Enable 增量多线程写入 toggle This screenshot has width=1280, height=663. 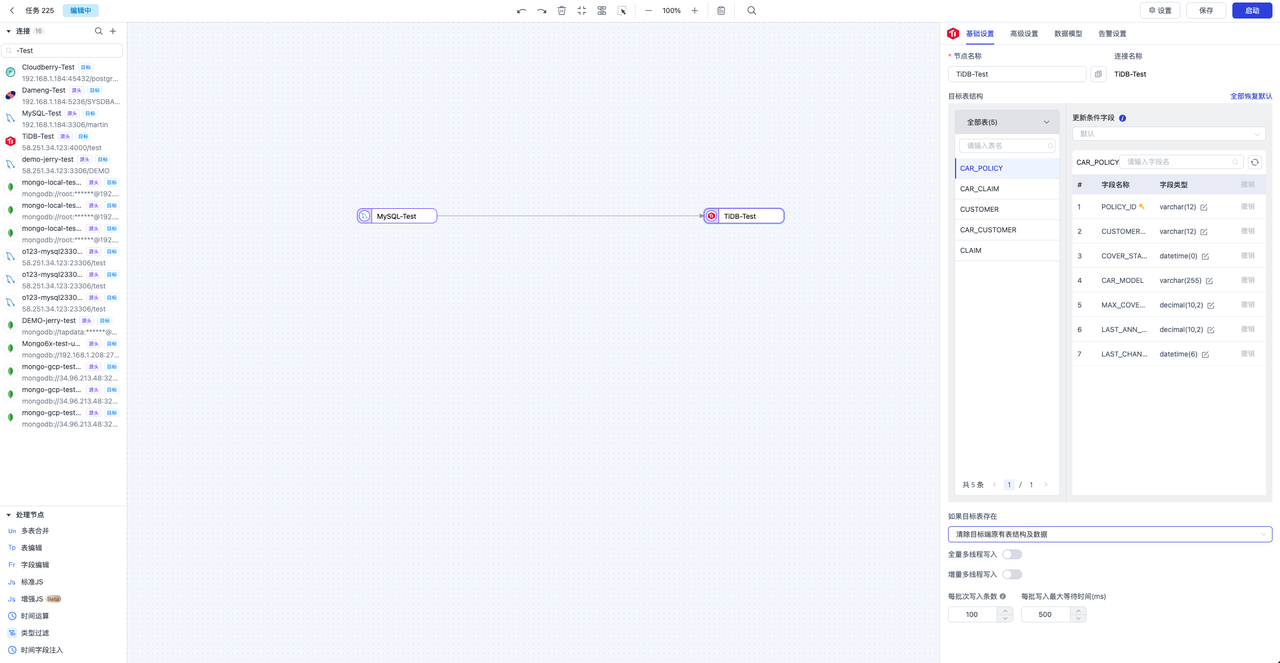click(x=1011, y=574)
